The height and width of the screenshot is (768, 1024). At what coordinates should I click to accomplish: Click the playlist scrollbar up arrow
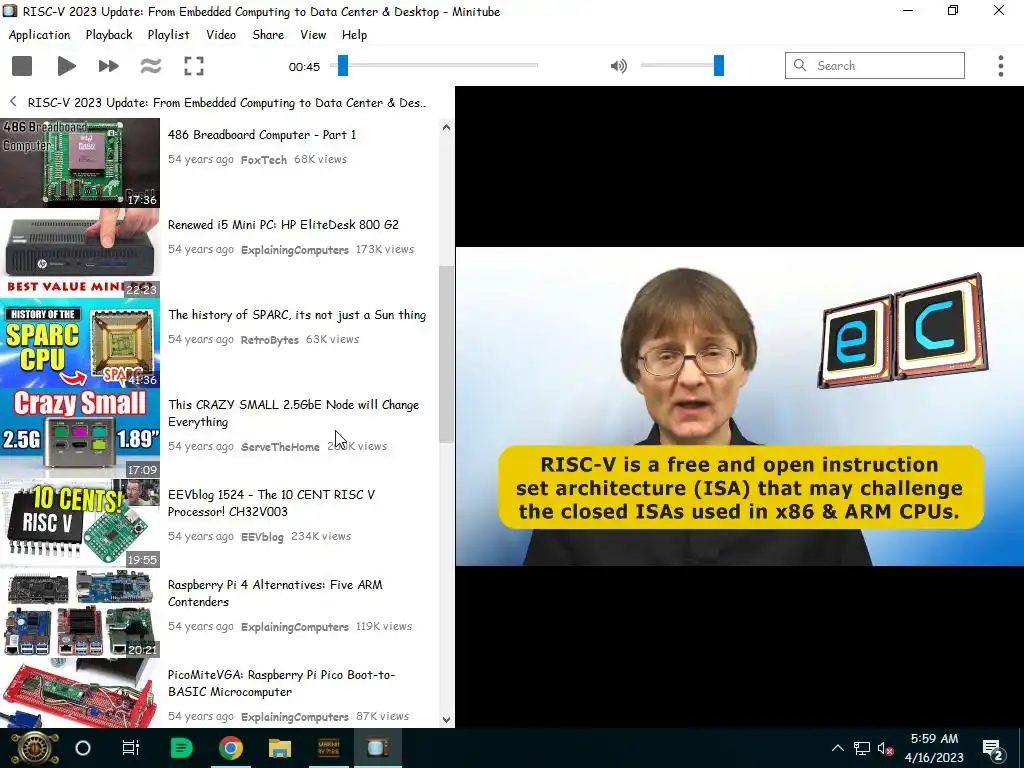[x=446, y=127]
